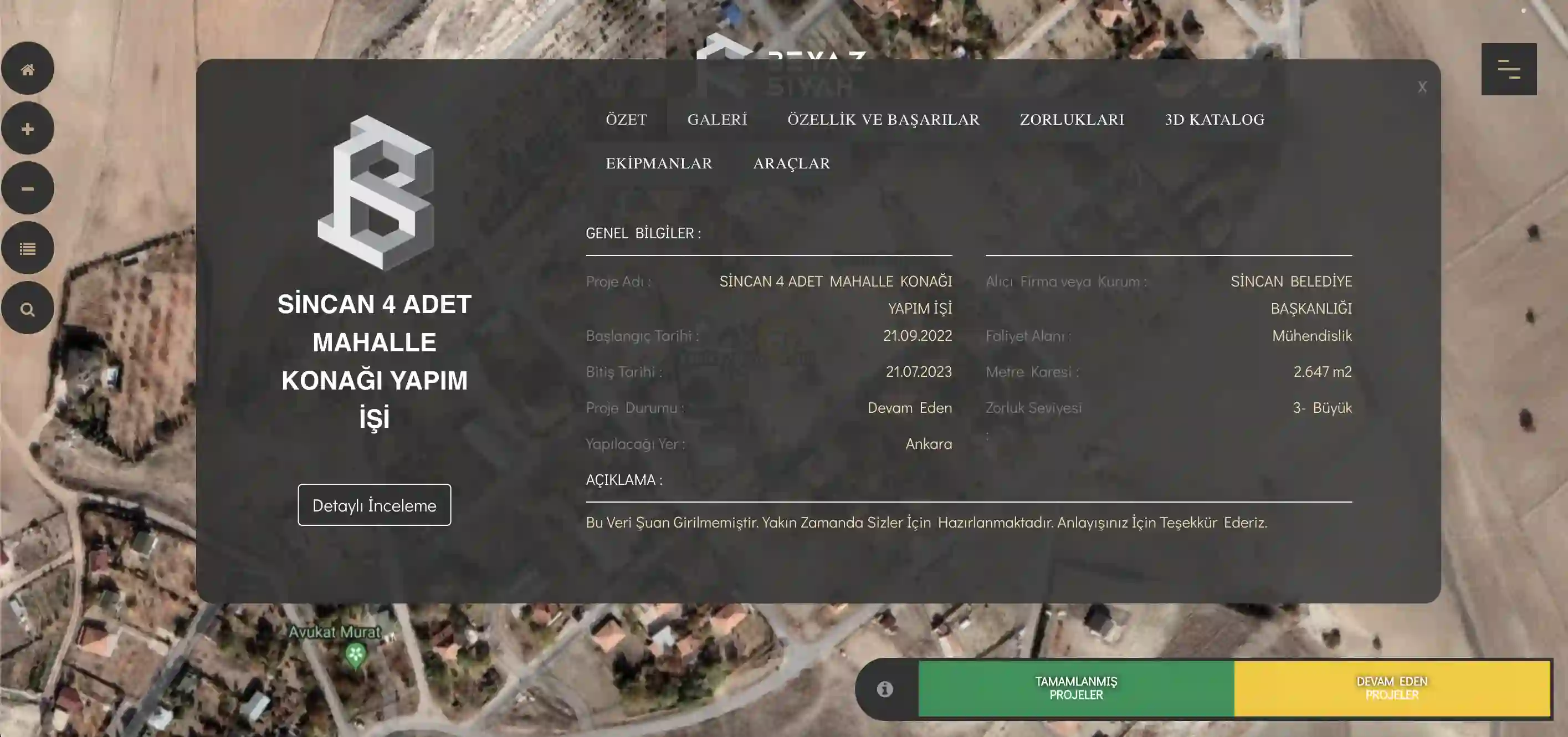Click the home icon in left sidebar
1568x737 pixels.
pos(27,69)
